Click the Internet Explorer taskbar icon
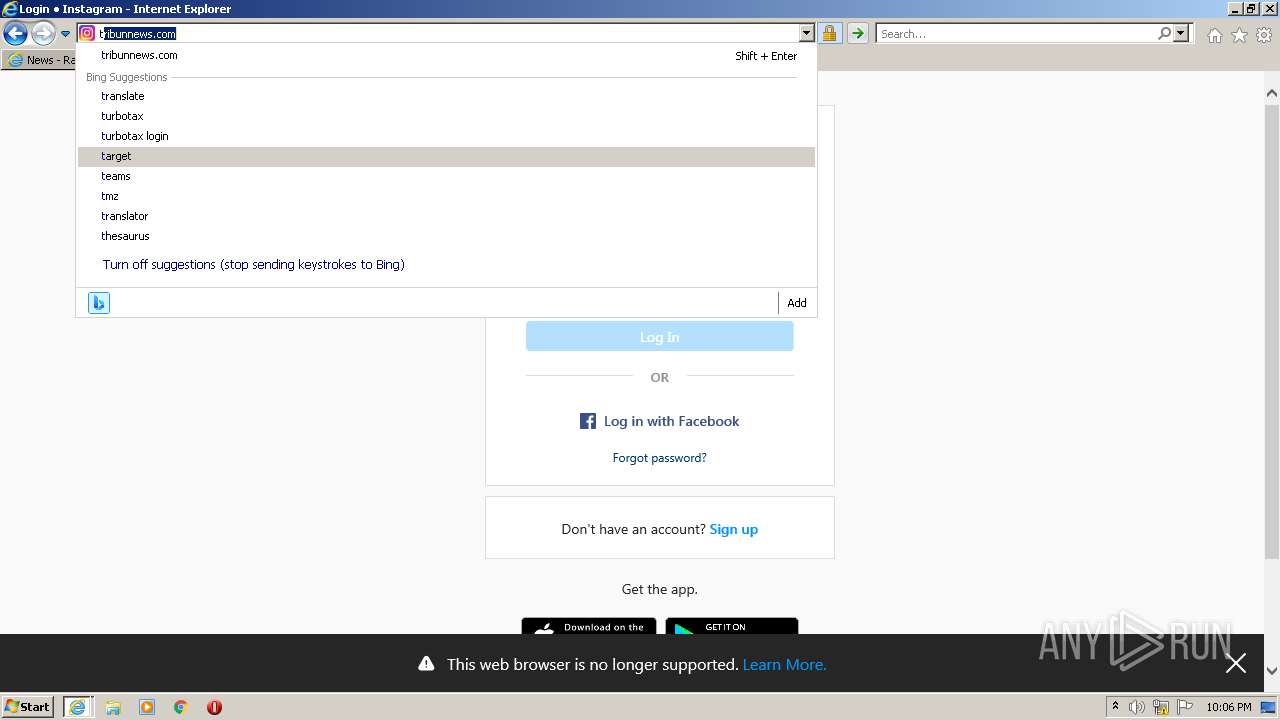 click(78, 707)
